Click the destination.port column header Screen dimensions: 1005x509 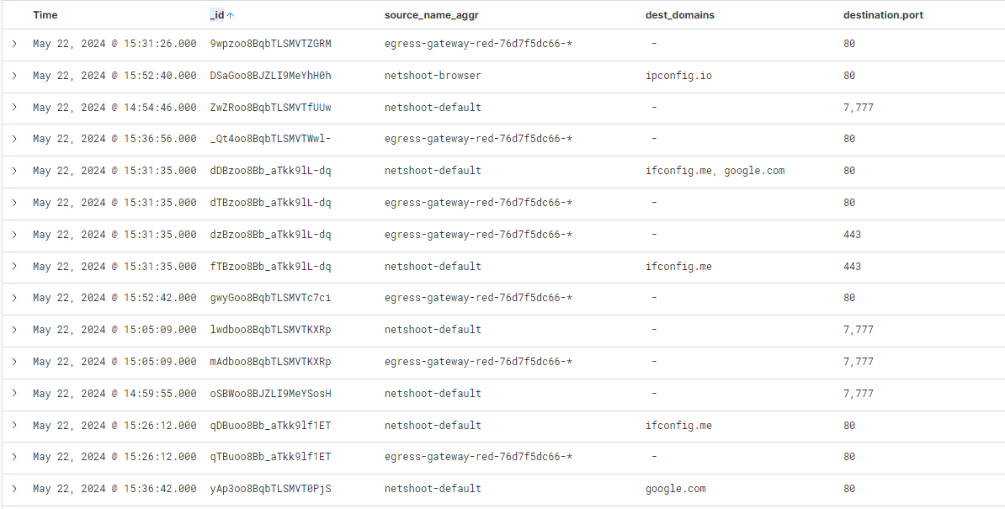[x=887, y=16]
